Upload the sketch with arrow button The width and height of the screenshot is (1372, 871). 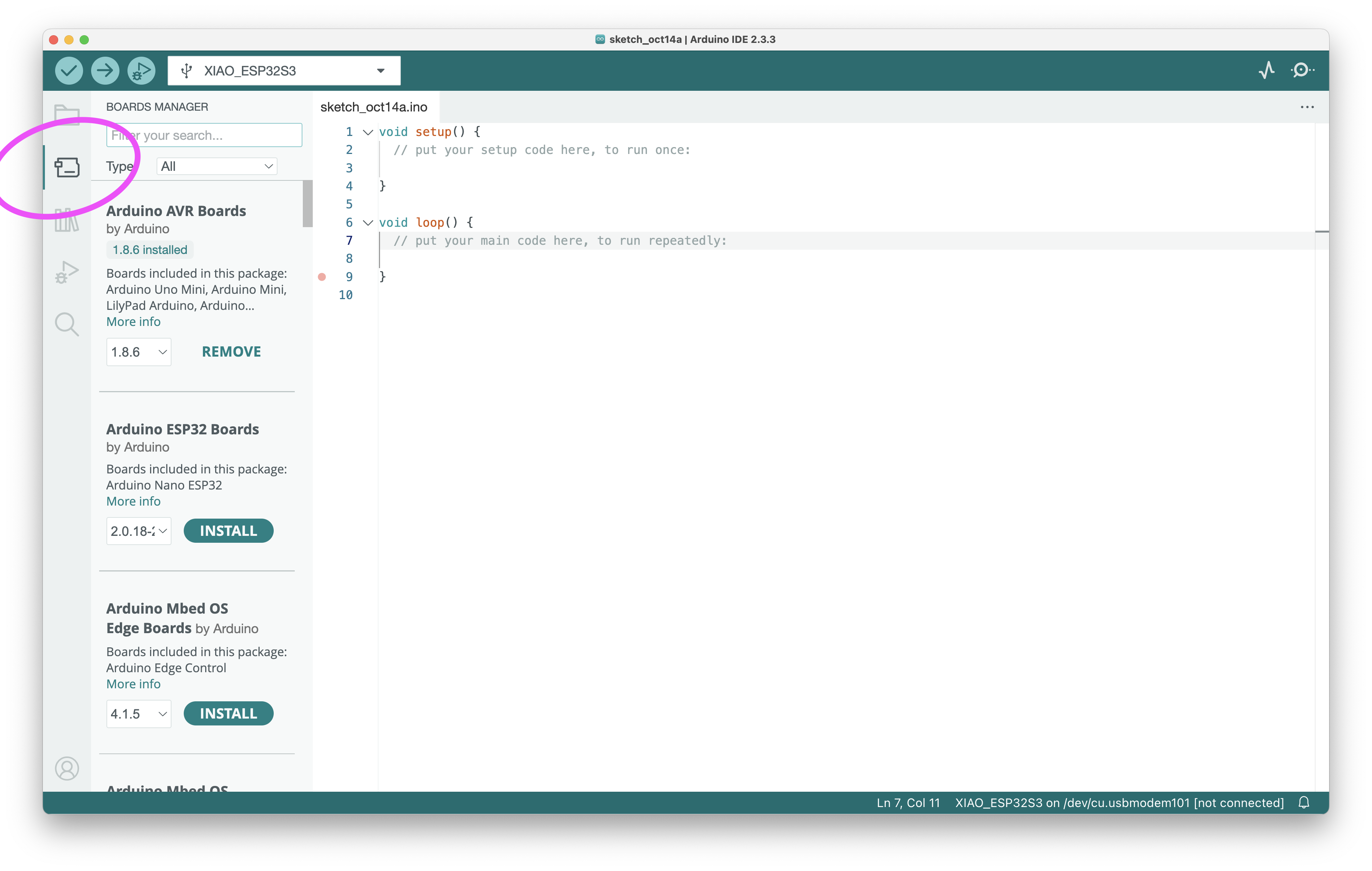coord(105,71)
